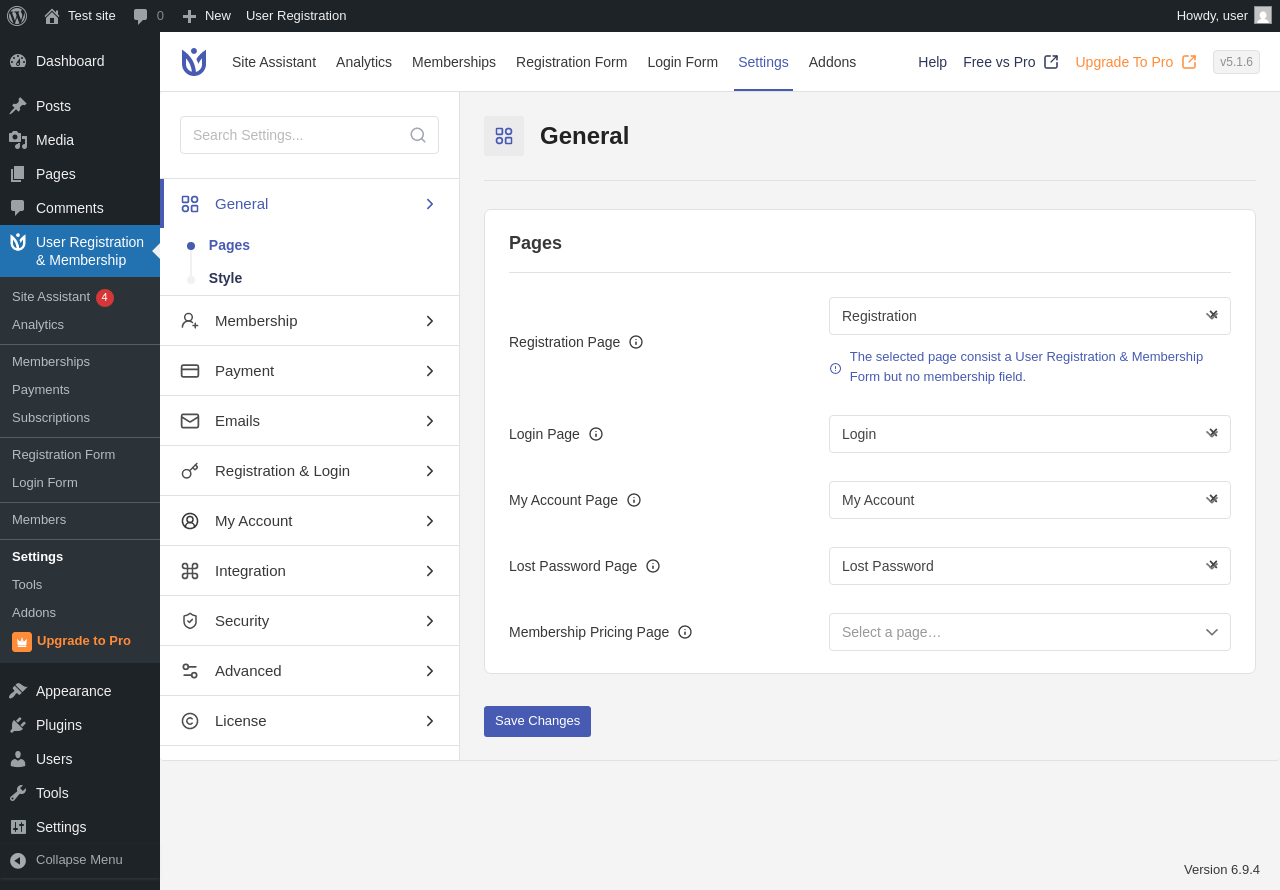Click the Lost Password Page info icon
The width and height of the screenshot is (1280, 890).
tap(653, 566)
